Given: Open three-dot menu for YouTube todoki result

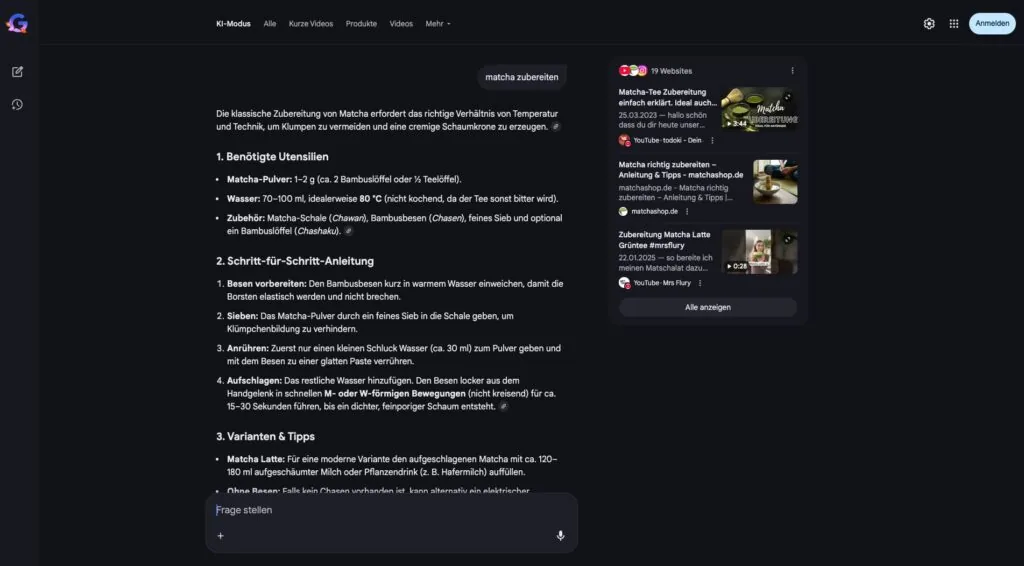Looking at the screenshot, I should point(712,140).
